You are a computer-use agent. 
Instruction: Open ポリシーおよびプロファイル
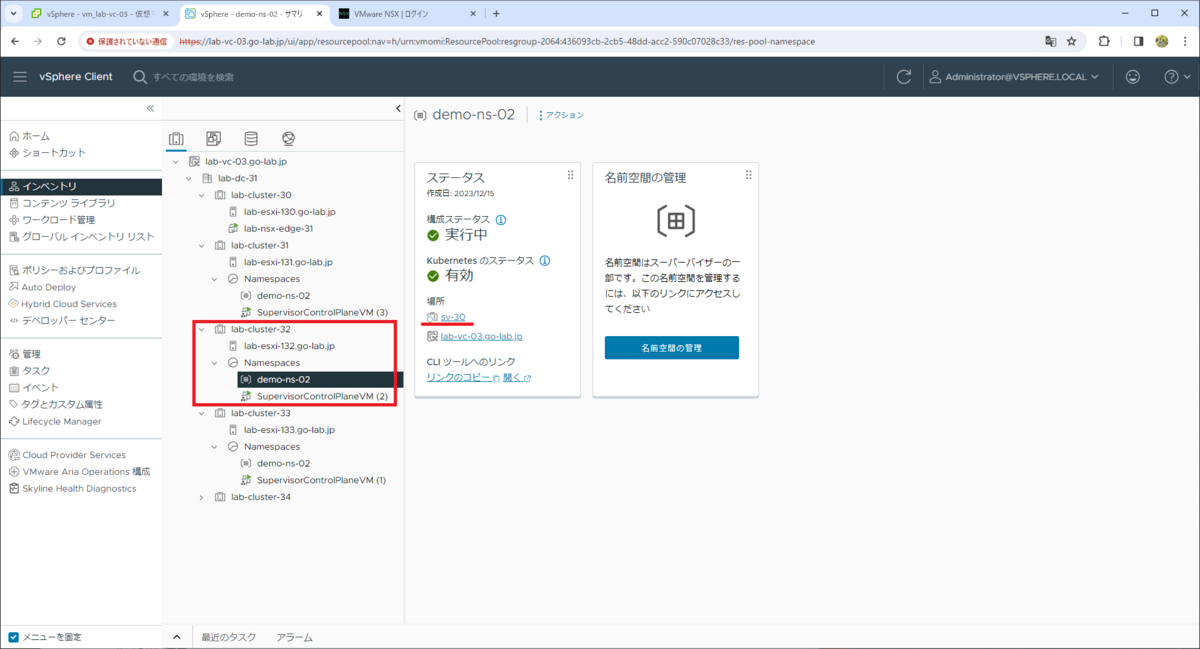pos(81,270)
